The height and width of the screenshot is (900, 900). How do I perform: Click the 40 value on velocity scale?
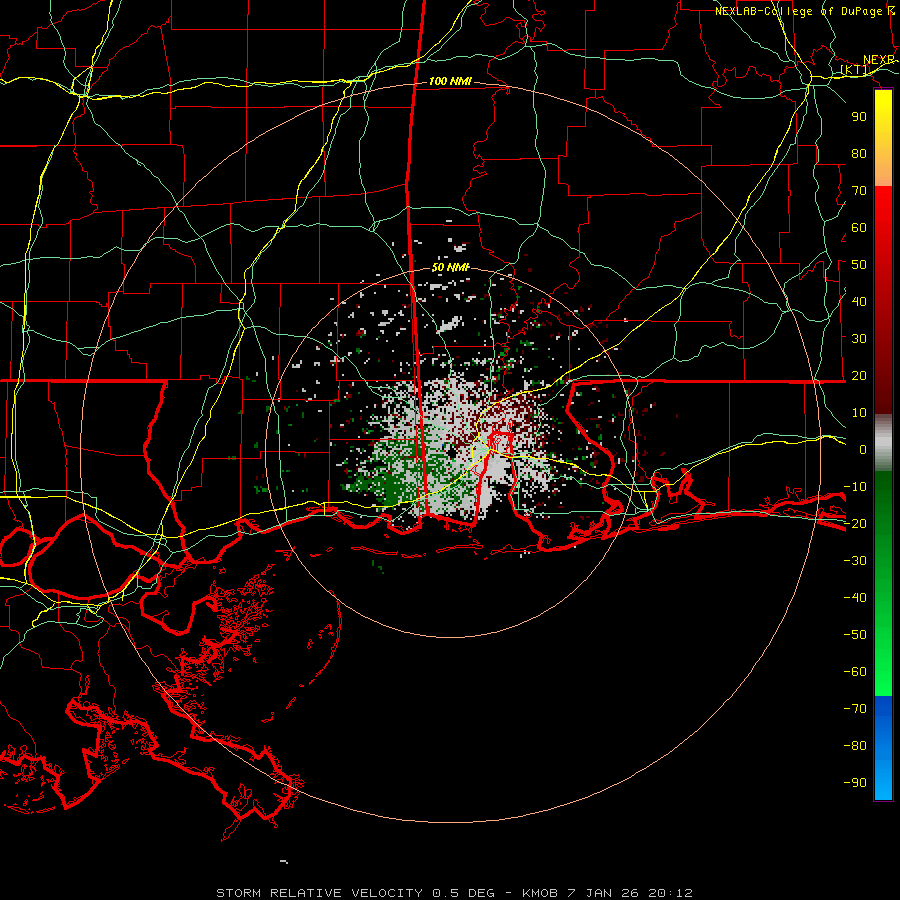(859, 301)
